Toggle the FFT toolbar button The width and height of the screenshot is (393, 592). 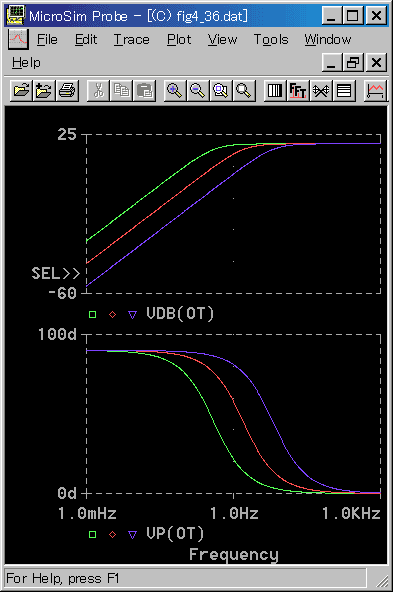click(298, 91)
